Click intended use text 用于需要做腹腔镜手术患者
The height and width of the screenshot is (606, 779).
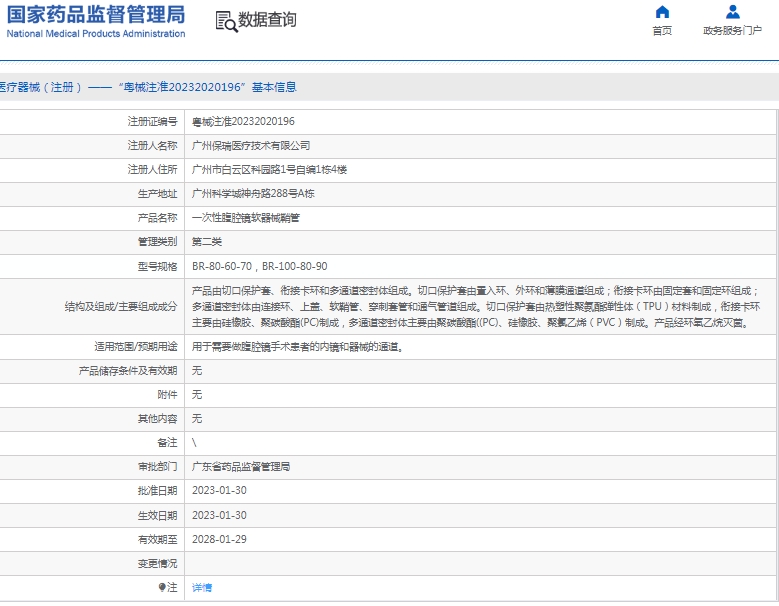298,347
